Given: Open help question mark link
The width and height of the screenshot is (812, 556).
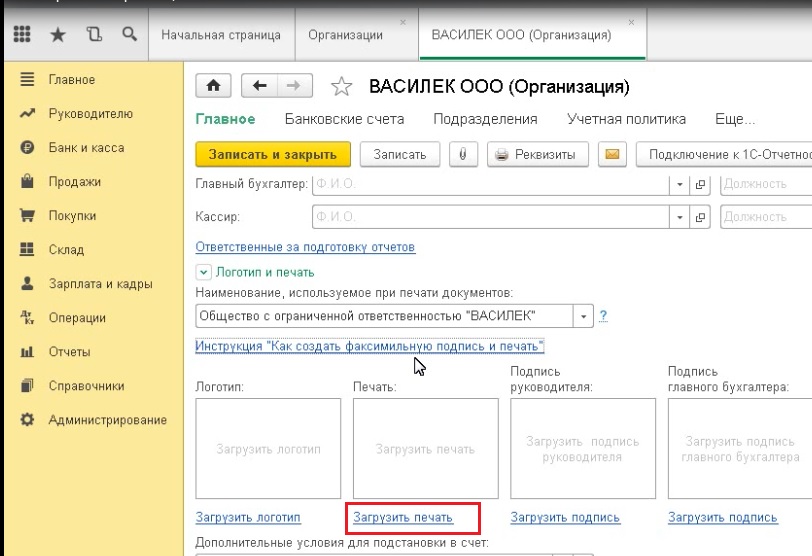Looking at the screenshot, I should pos(603,316).
